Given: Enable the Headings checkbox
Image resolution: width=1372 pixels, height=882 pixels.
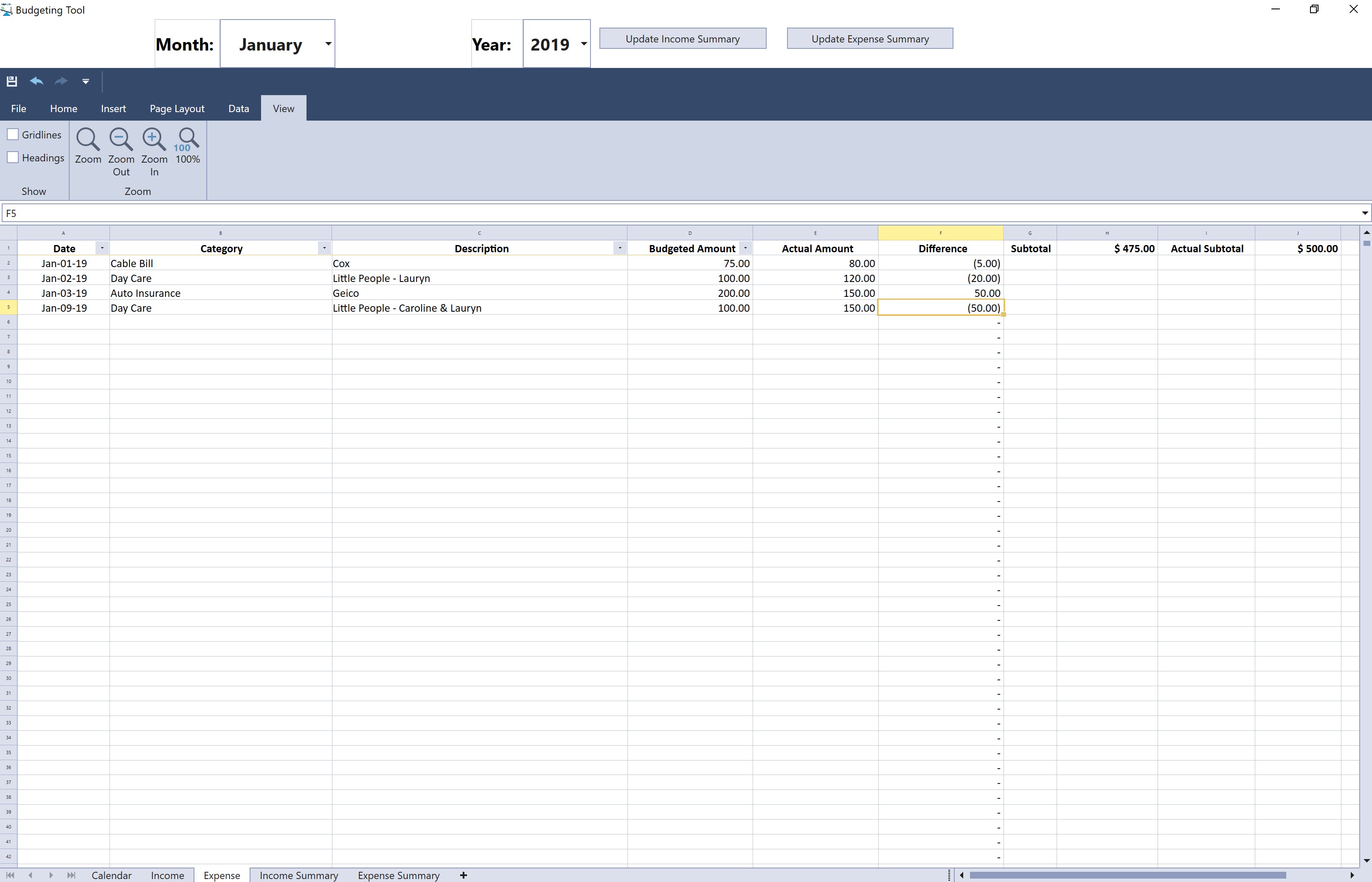Looking at the screenshot, I should pyautogui.click(x=13, y=158).
